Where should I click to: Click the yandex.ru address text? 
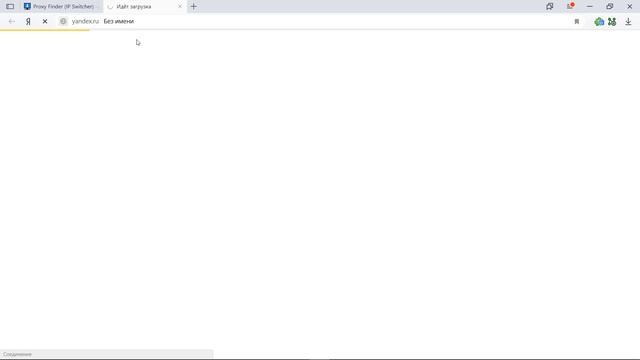point(85,21)
